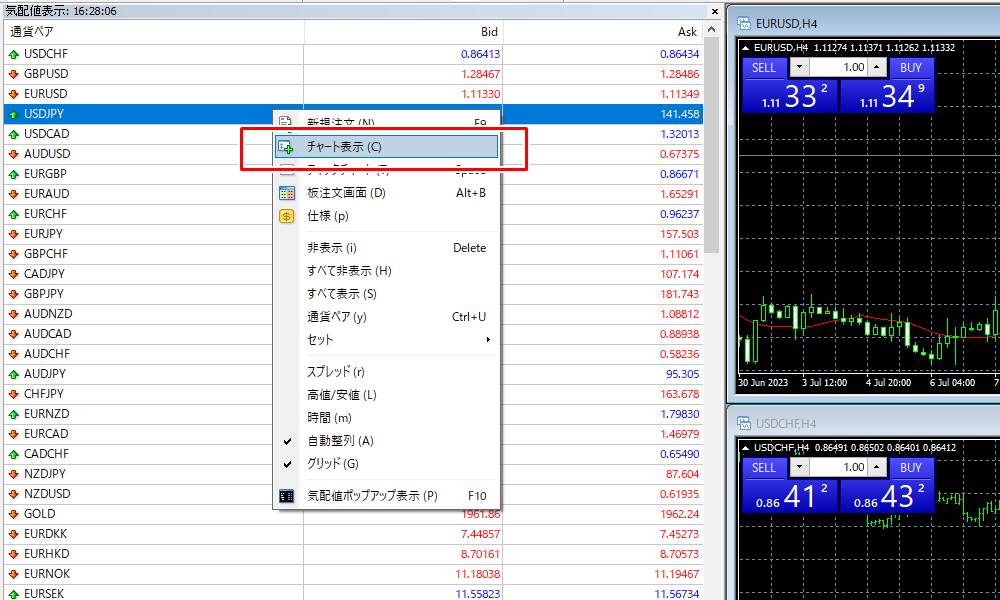The image size is (1000, 600).
Task: Click the chart icon in the USDCHF,H4 title bar
Action: (x=744, y=421)
